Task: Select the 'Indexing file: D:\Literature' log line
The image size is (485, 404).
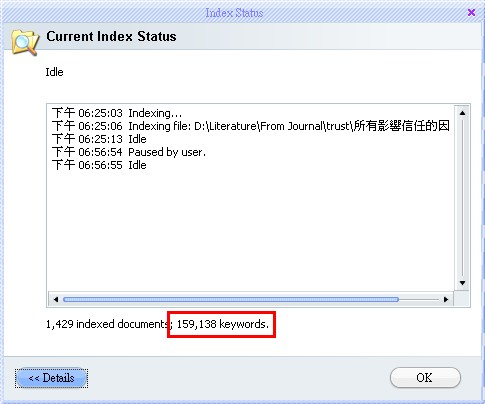Action: coord(251,126)
